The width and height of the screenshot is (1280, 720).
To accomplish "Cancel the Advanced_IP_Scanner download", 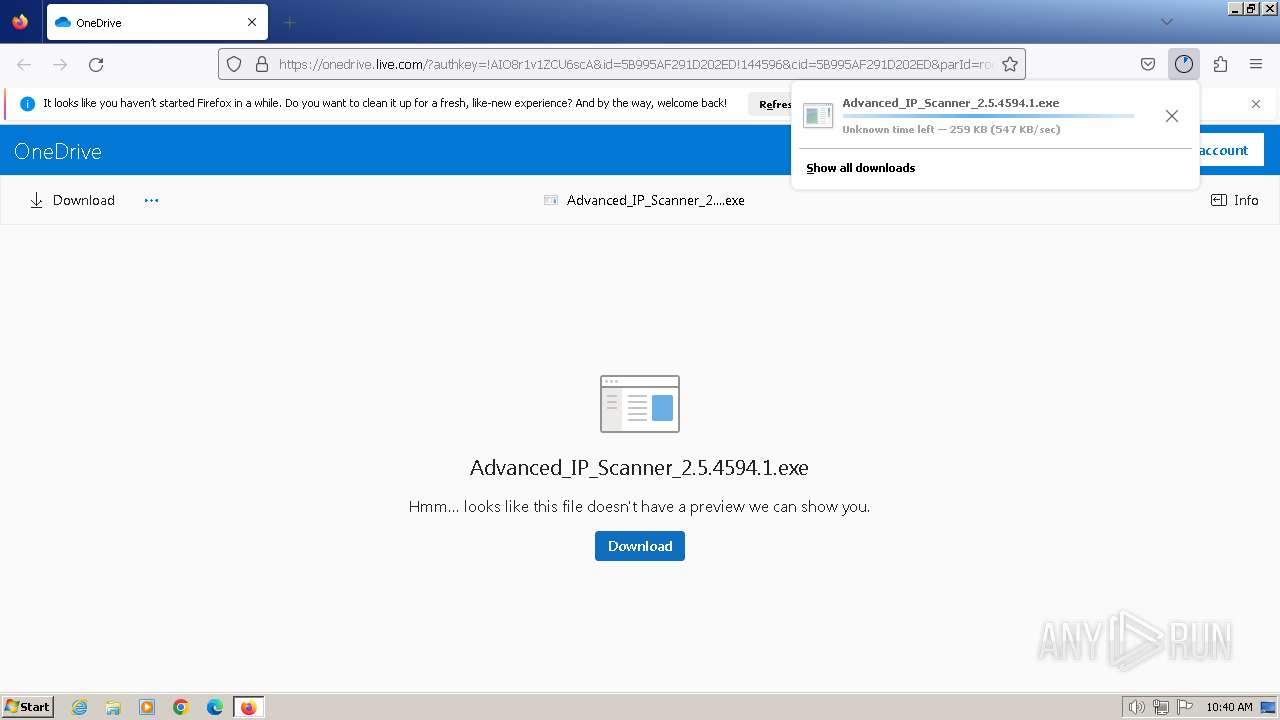I will (1172, 116).
